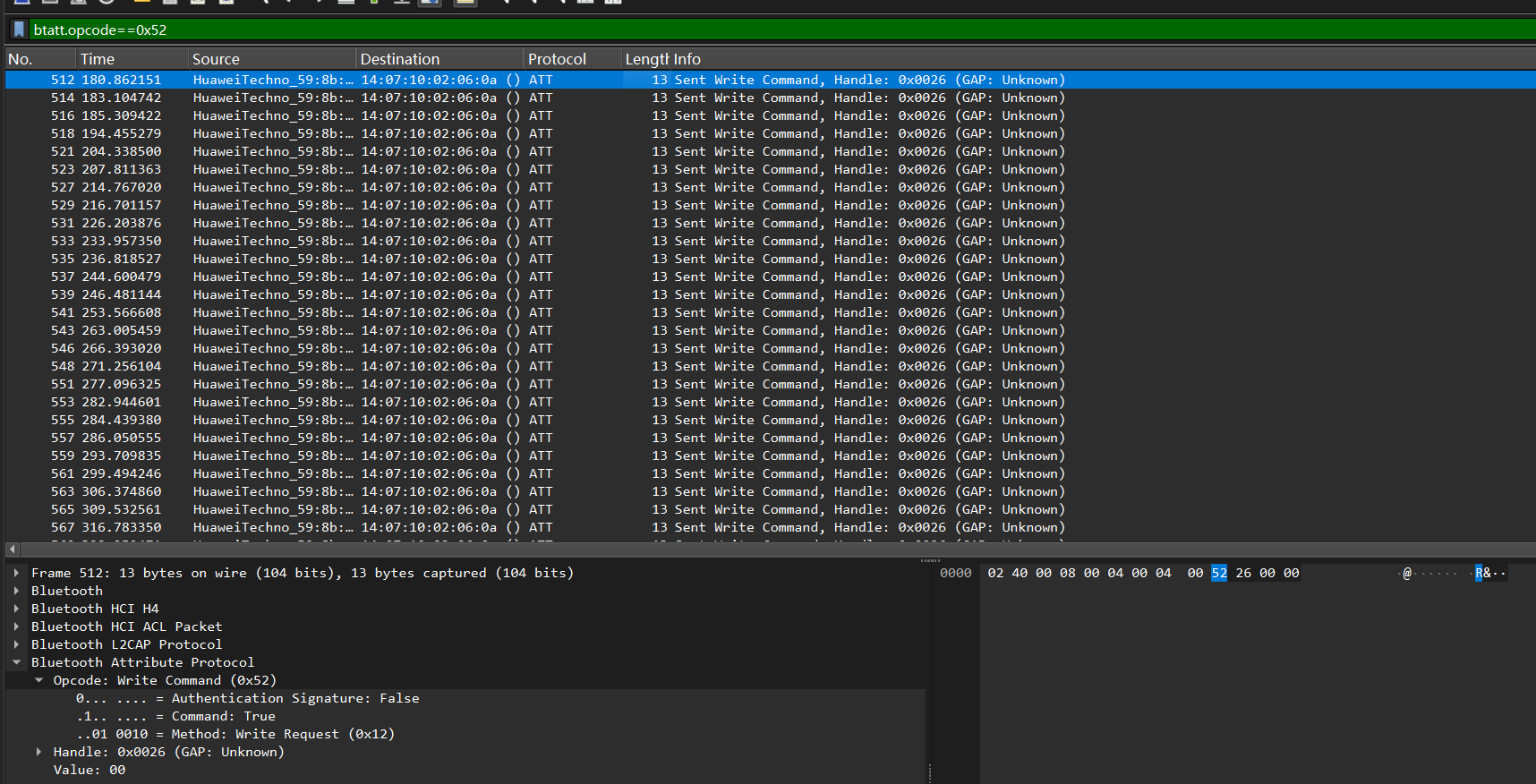Select the Value: 00 field
This screenshot has height=784, width=1536.
pos(89,770)
